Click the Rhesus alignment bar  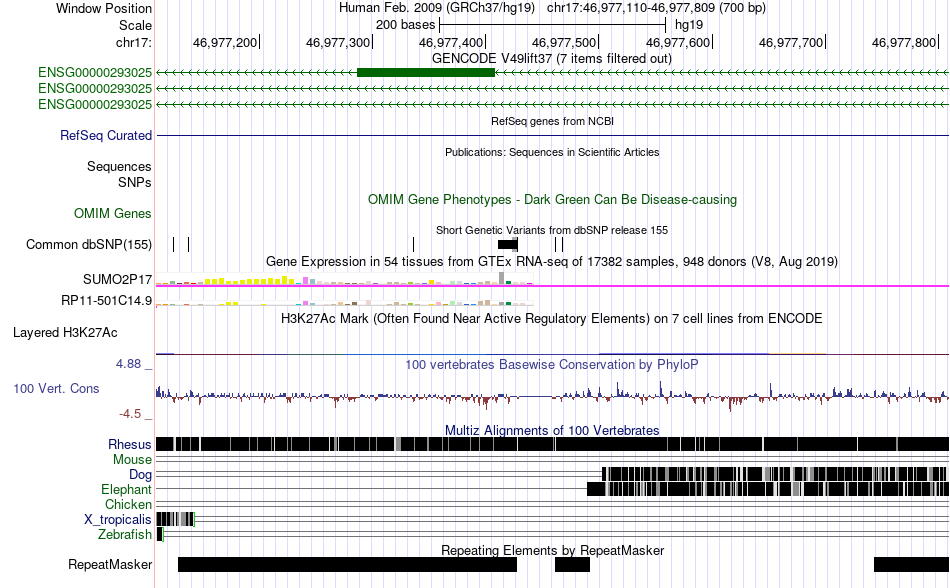[553, 444]
